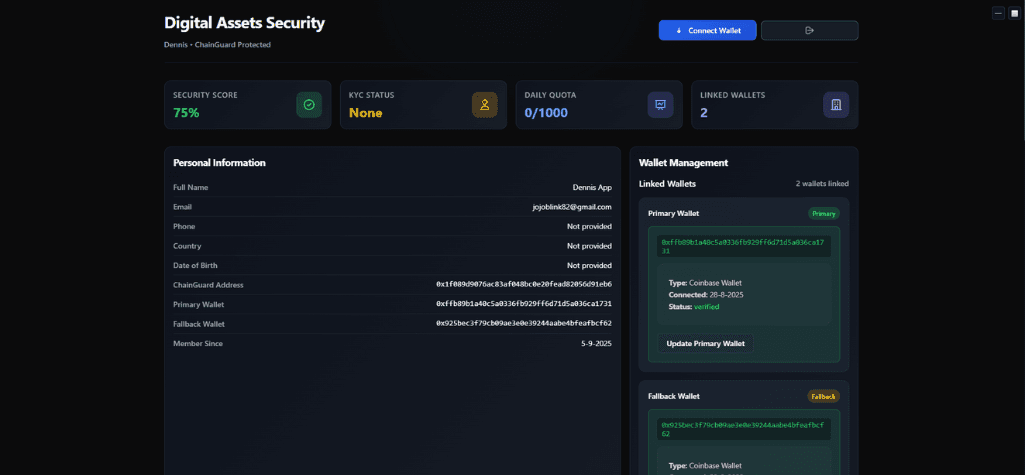Click the ChainGuard Address hash value
Screen dimensions: 1025x475
point(524,285)
